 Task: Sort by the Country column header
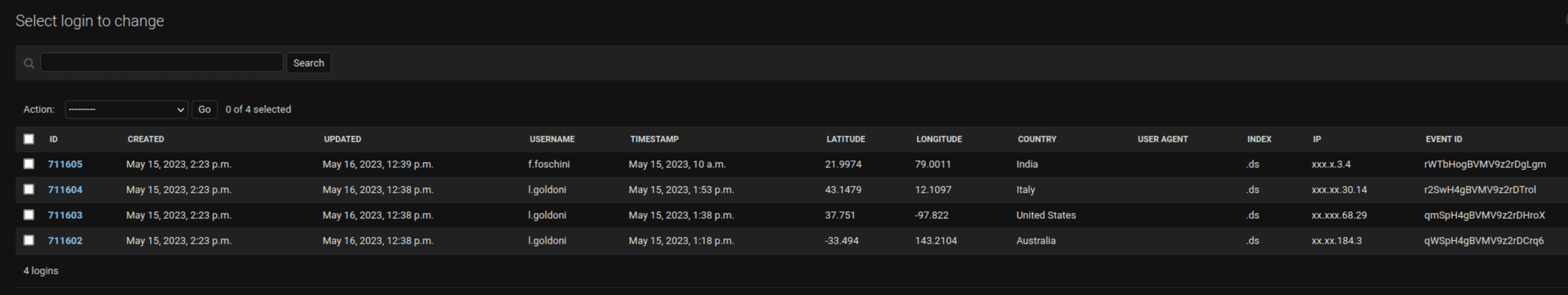tap(1037, 140)
